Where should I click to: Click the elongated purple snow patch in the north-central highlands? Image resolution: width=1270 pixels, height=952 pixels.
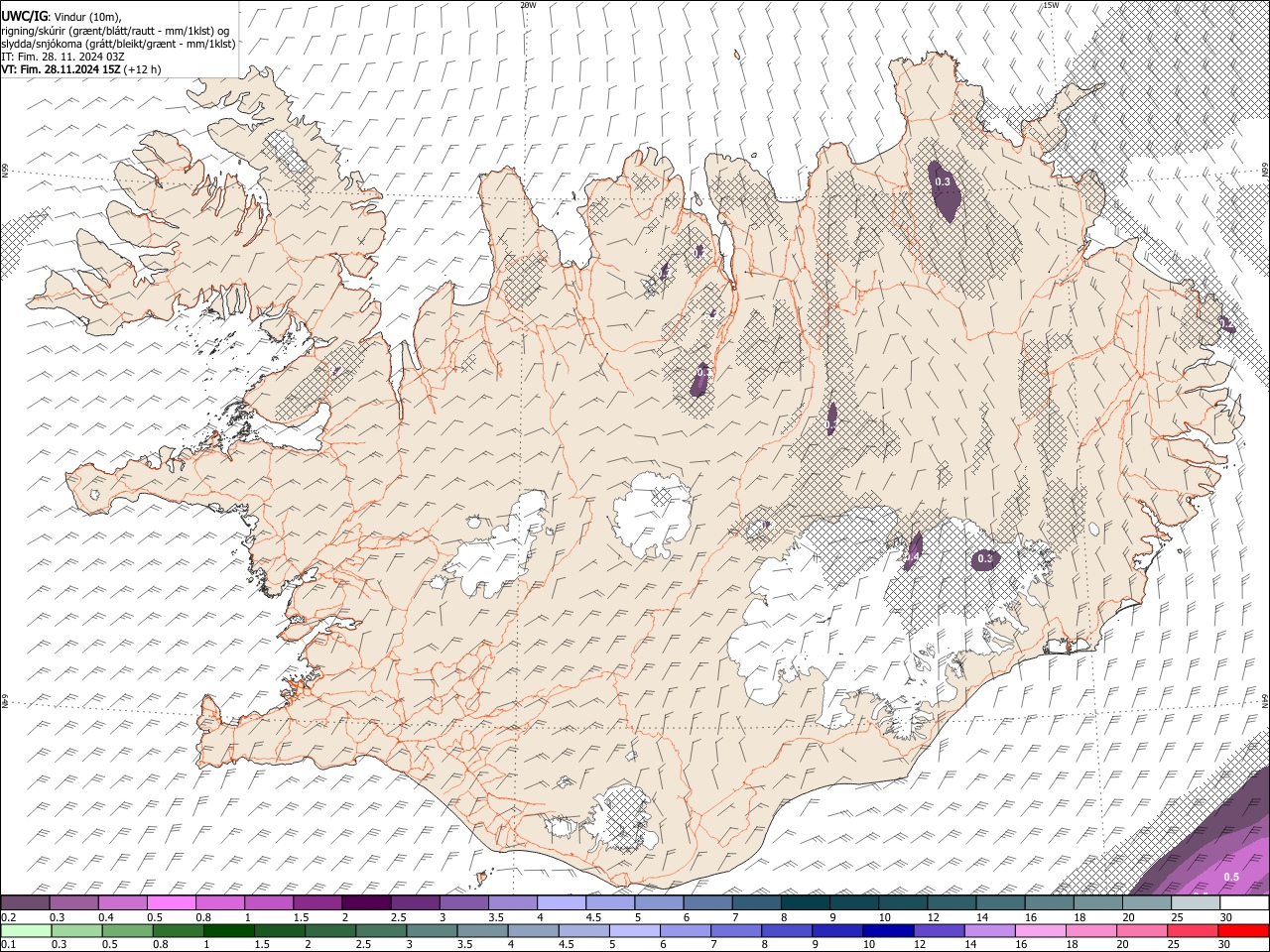831,417
